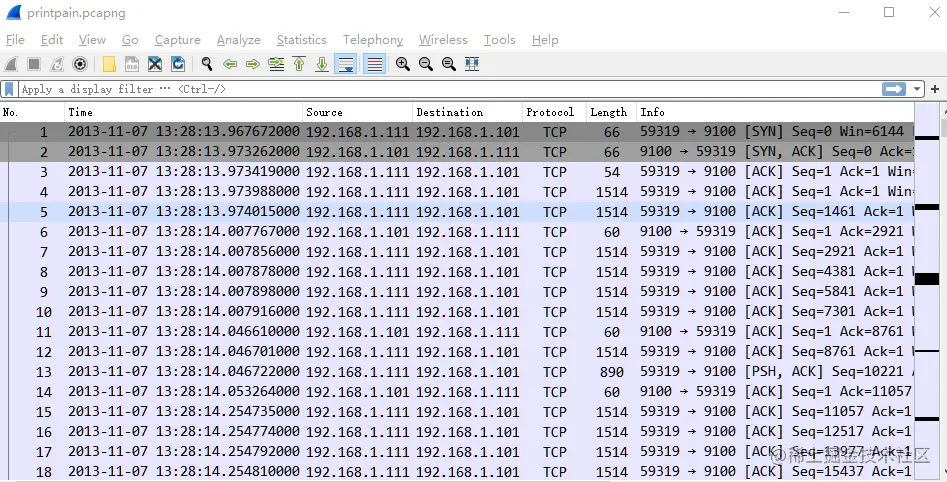Click the Go to specified packet icon
This screenshot has width=947, height=482.
276,64
